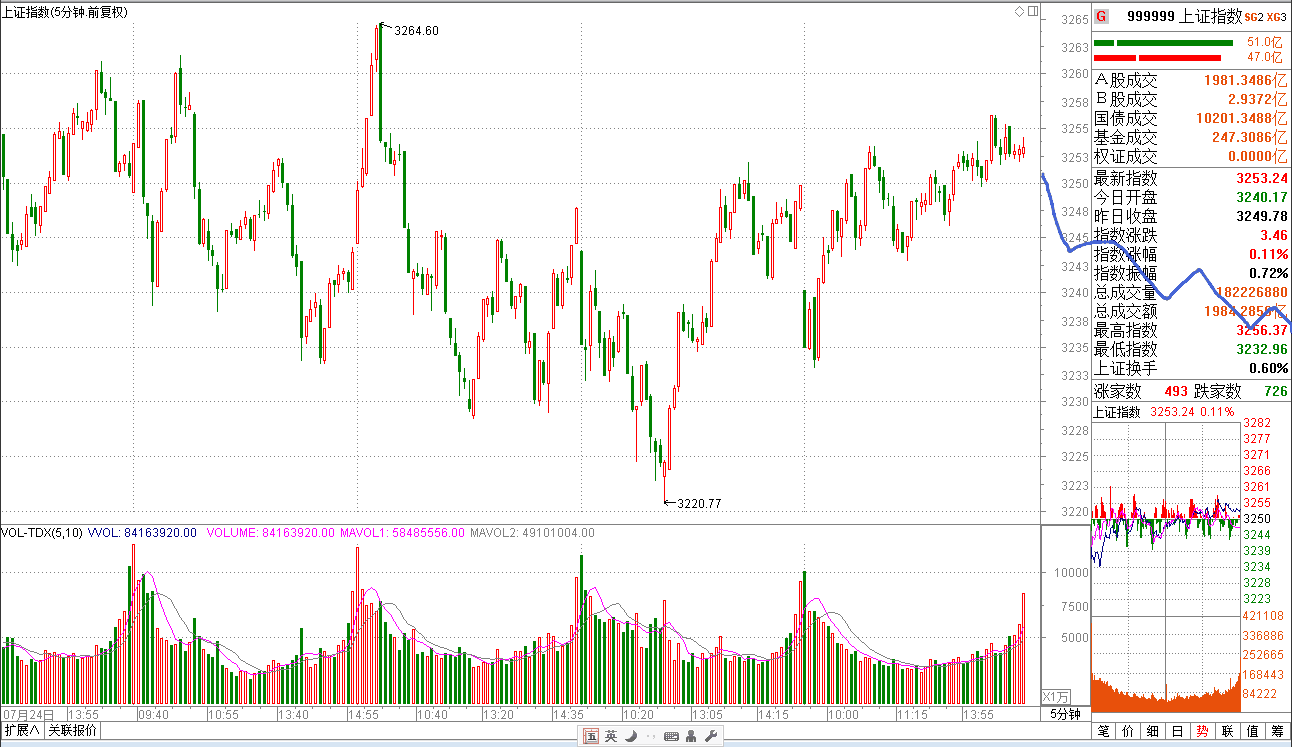
Task: Click the red G icon beside 999999
Action: click(x=1101, y=16)
